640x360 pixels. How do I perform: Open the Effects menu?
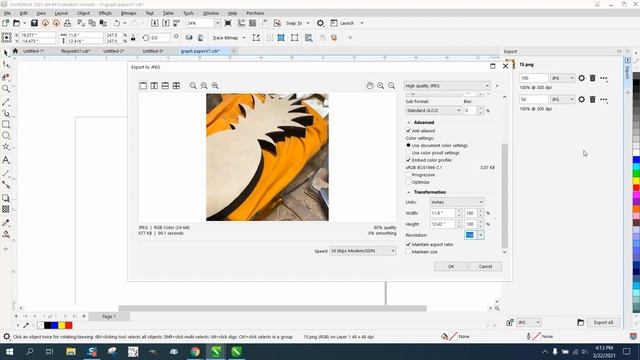click(105, 13)
